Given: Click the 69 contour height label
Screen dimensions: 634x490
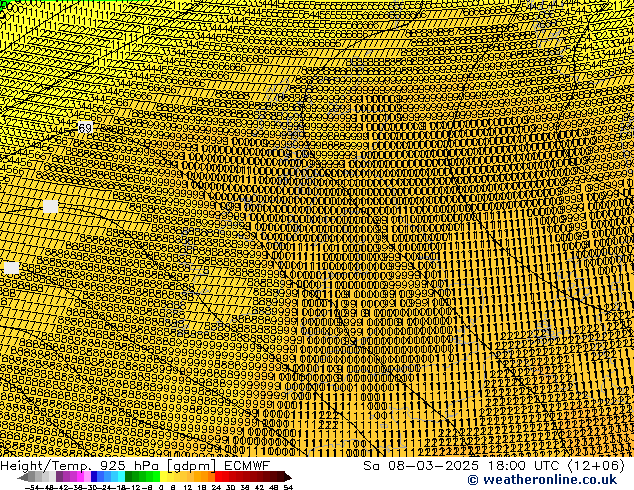Looking at the screenshot, I should [x=85, y=128].
